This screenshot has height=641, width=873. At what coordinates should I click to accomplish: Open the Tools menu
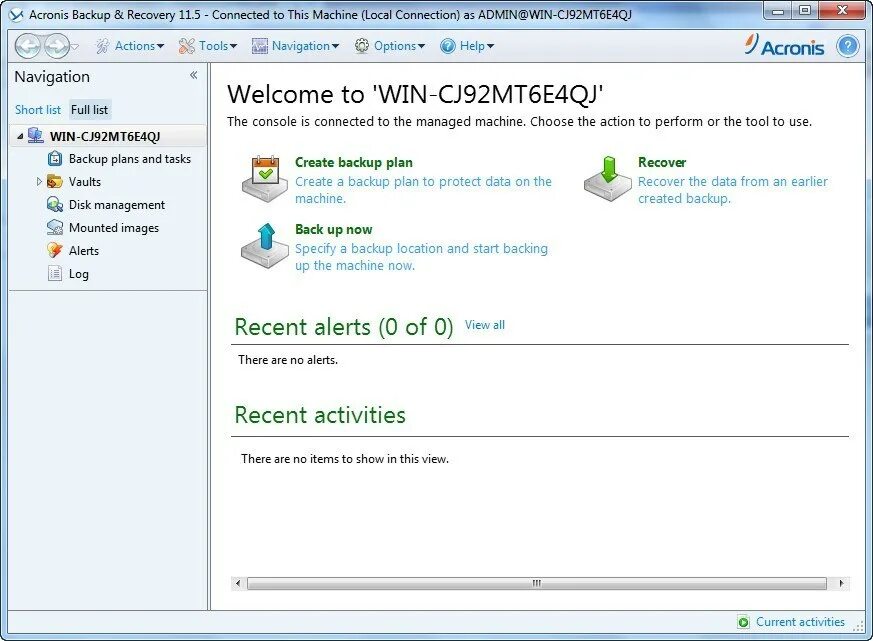pyautogui.click(x=218, y=46)
